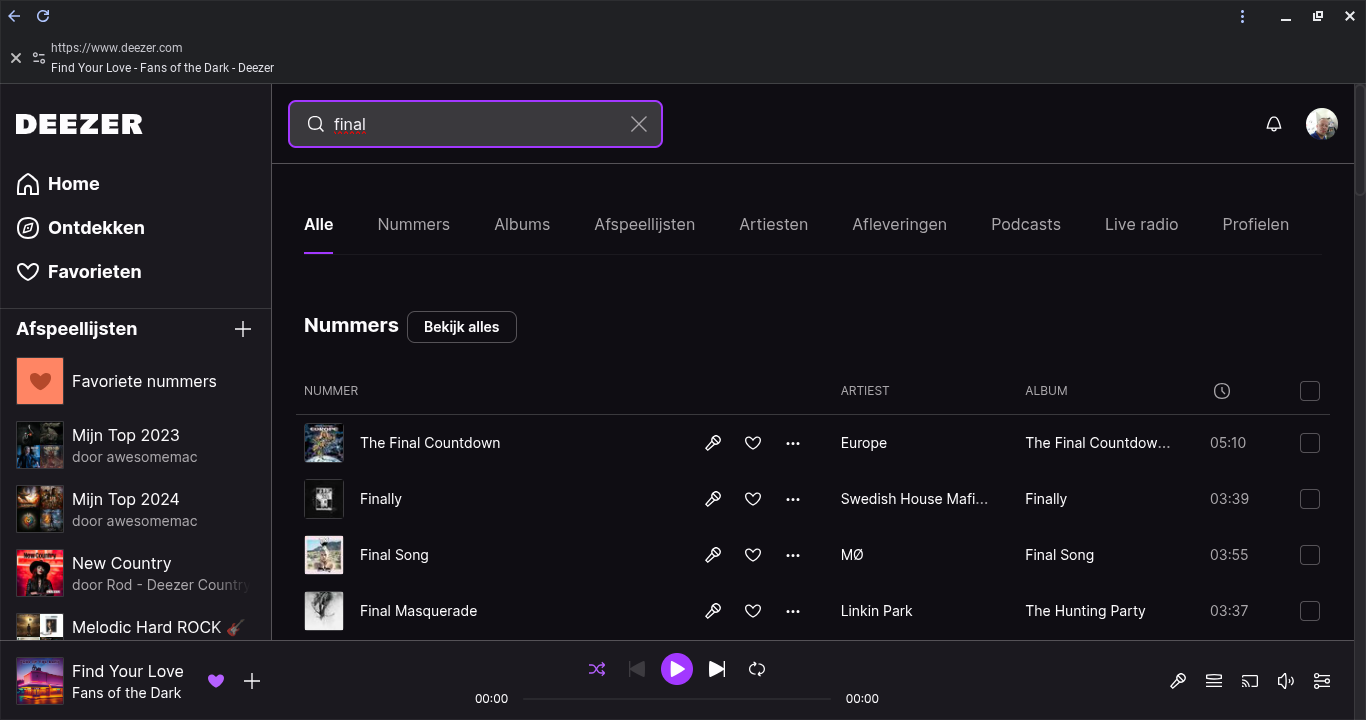
Task: Show lyrics for Final Masquerade
Action: [713, 611]
